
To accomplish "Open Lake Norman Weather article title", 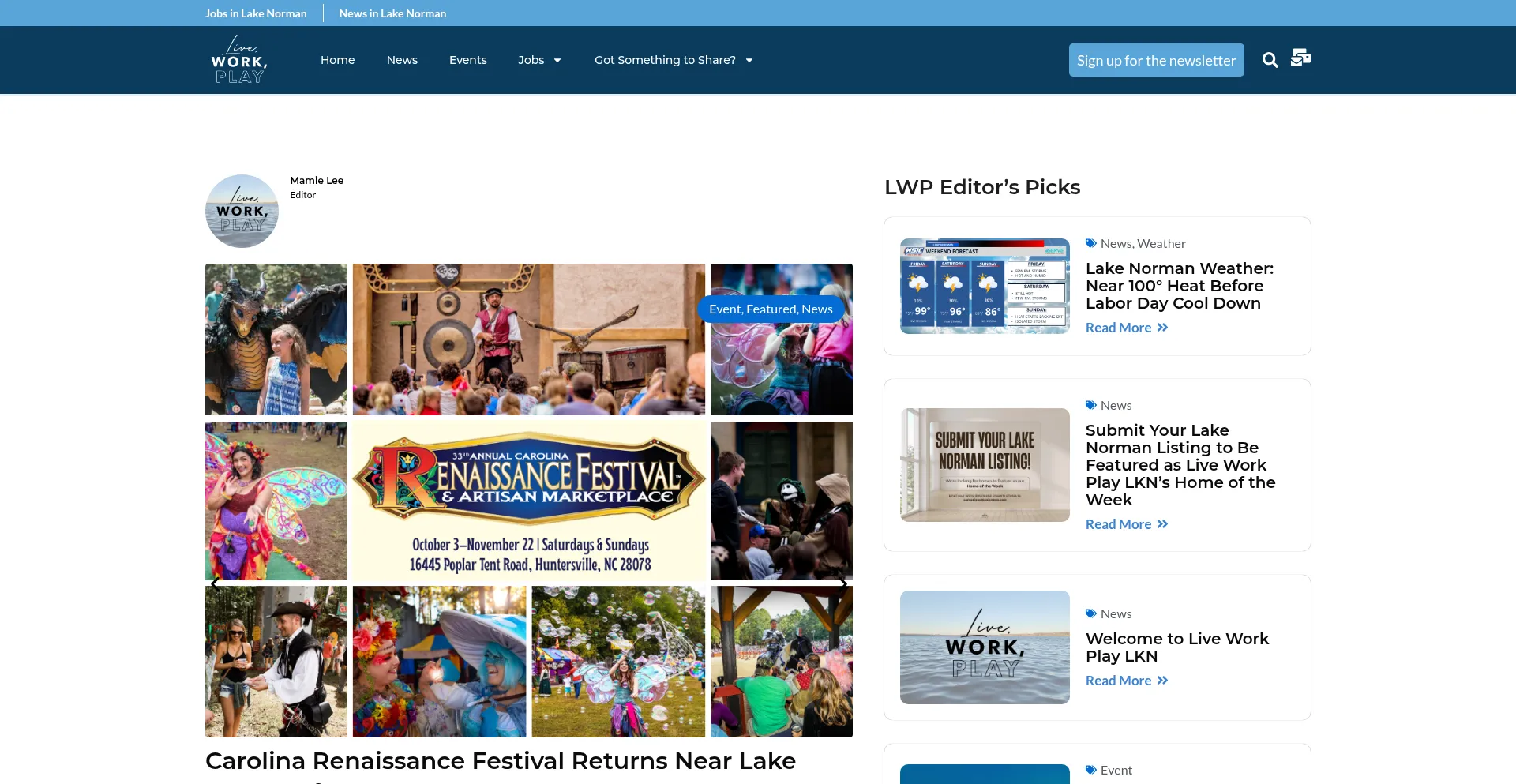I will (1180, 286).
